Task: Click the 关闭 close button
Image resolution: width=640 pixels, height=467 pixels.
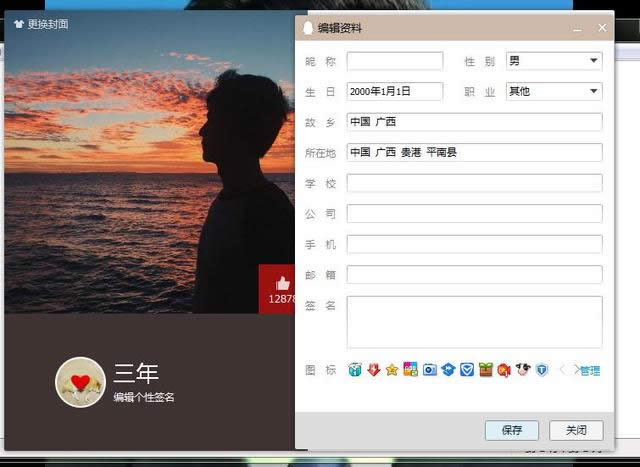Action: (576, 430)
